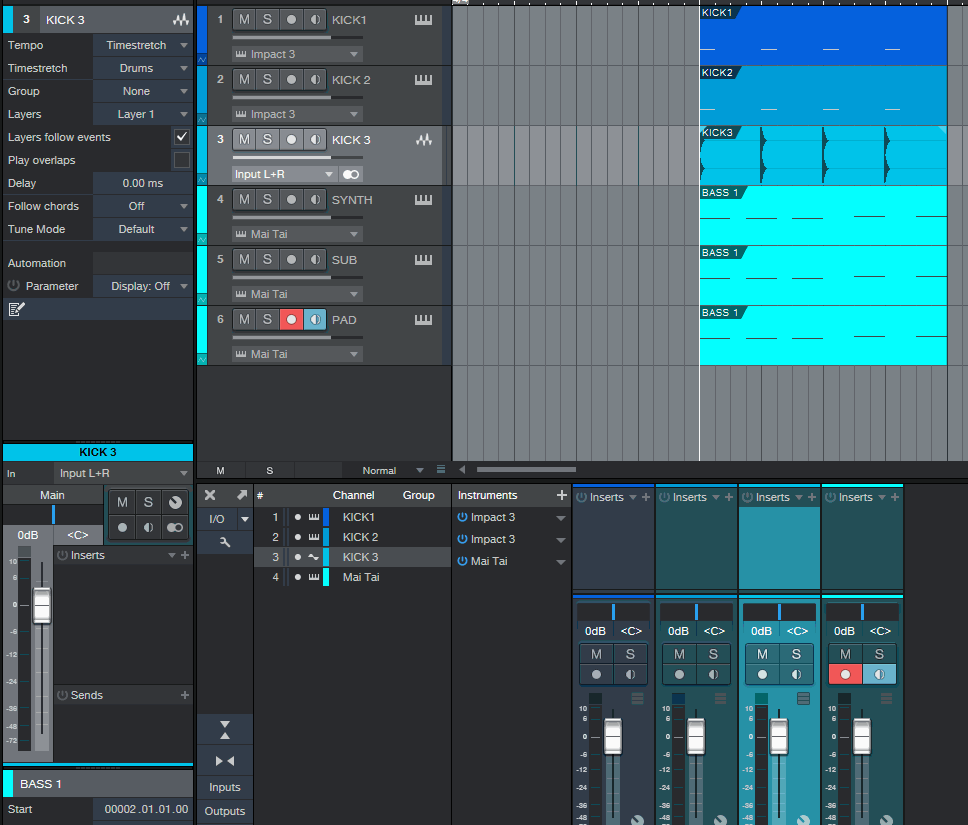Add a send in inspector Sends
Screen dimensions: 968x825
185,695
